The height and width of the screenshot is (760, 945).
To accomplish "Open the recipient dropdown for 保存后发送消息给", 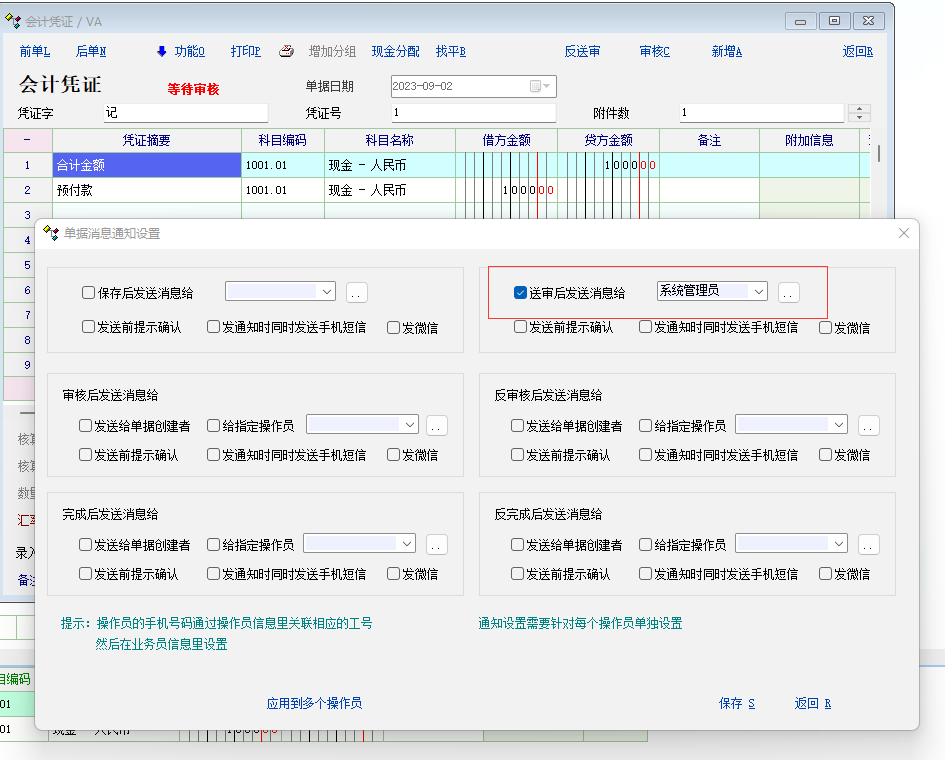I will [327, 292].
